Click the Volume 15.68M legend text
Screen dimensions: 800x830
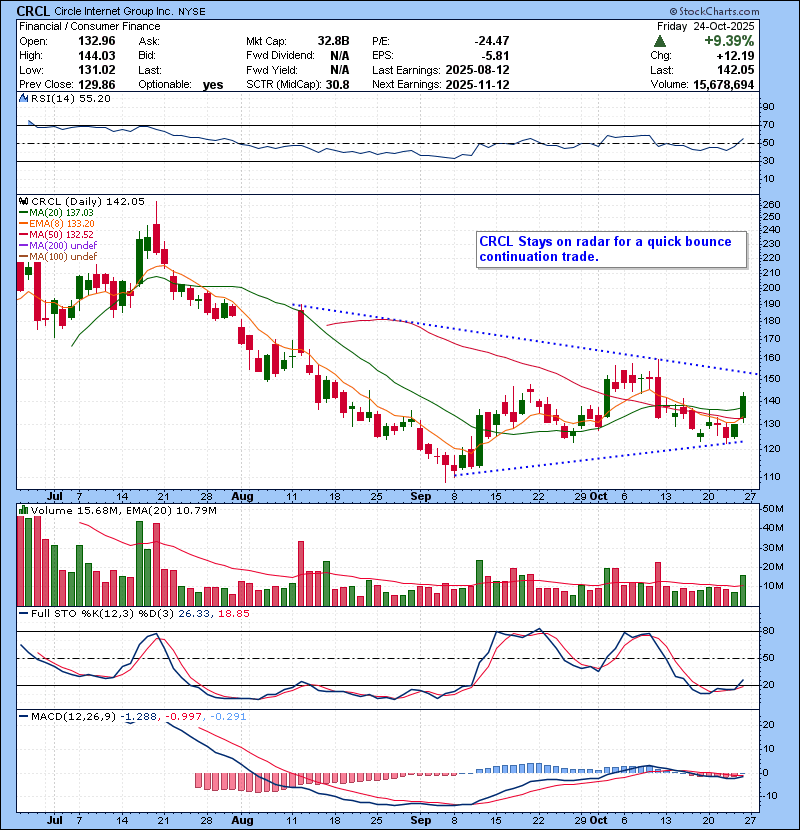tap(74, 510)
